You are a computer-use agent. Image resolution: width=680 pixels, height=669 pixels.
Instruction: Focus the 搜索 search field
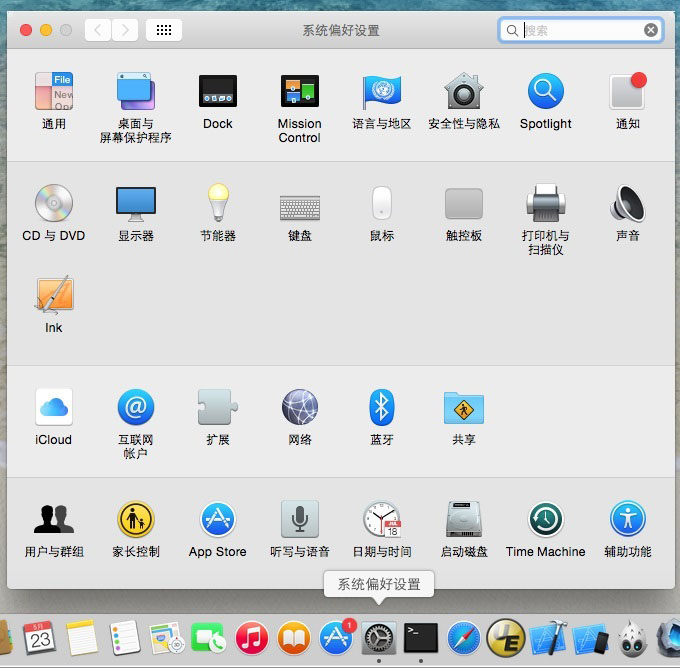click(582, 30)
